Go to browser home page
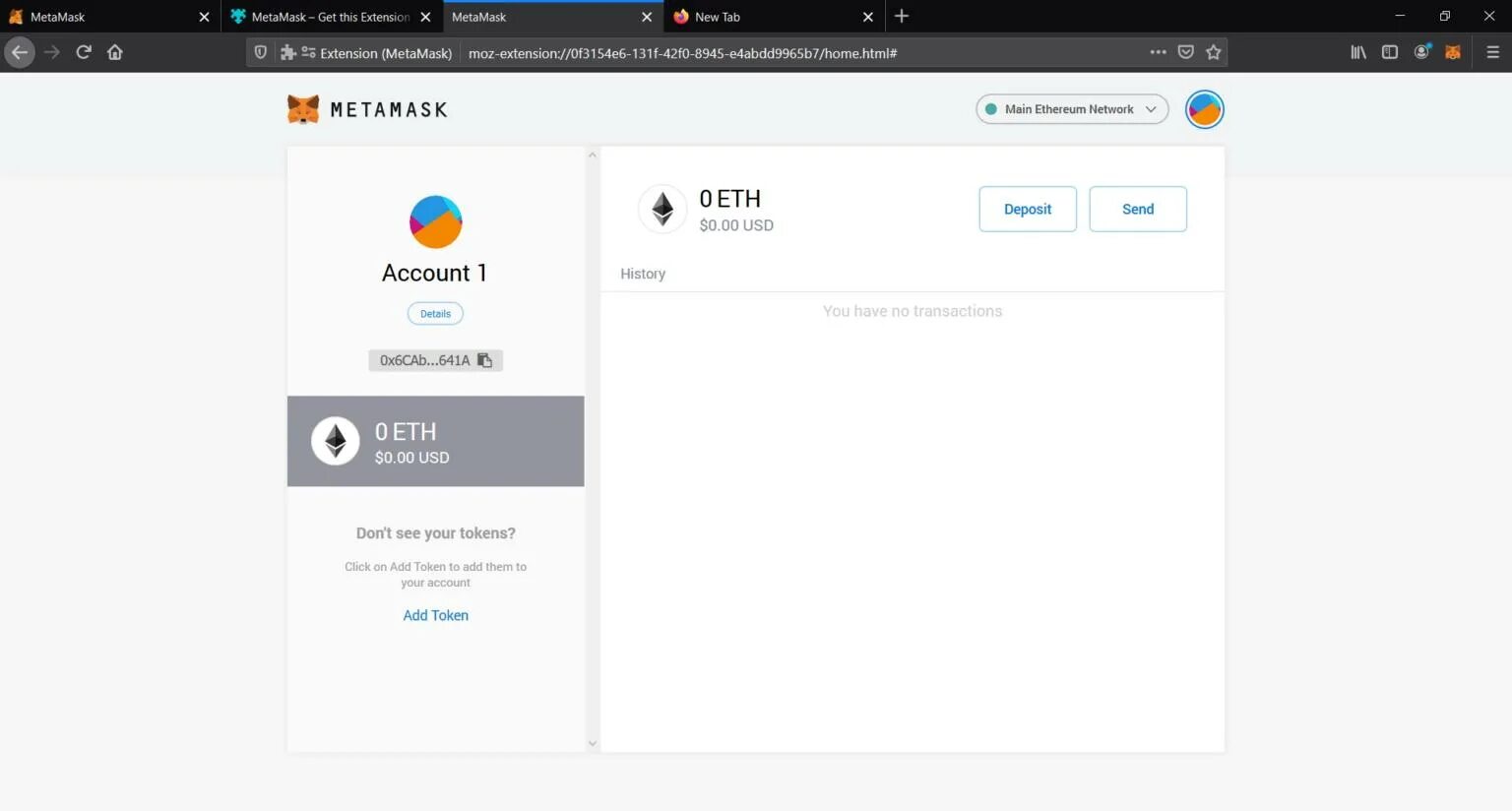This screenshot has height=811, width=1512. (x=115, y=52)
